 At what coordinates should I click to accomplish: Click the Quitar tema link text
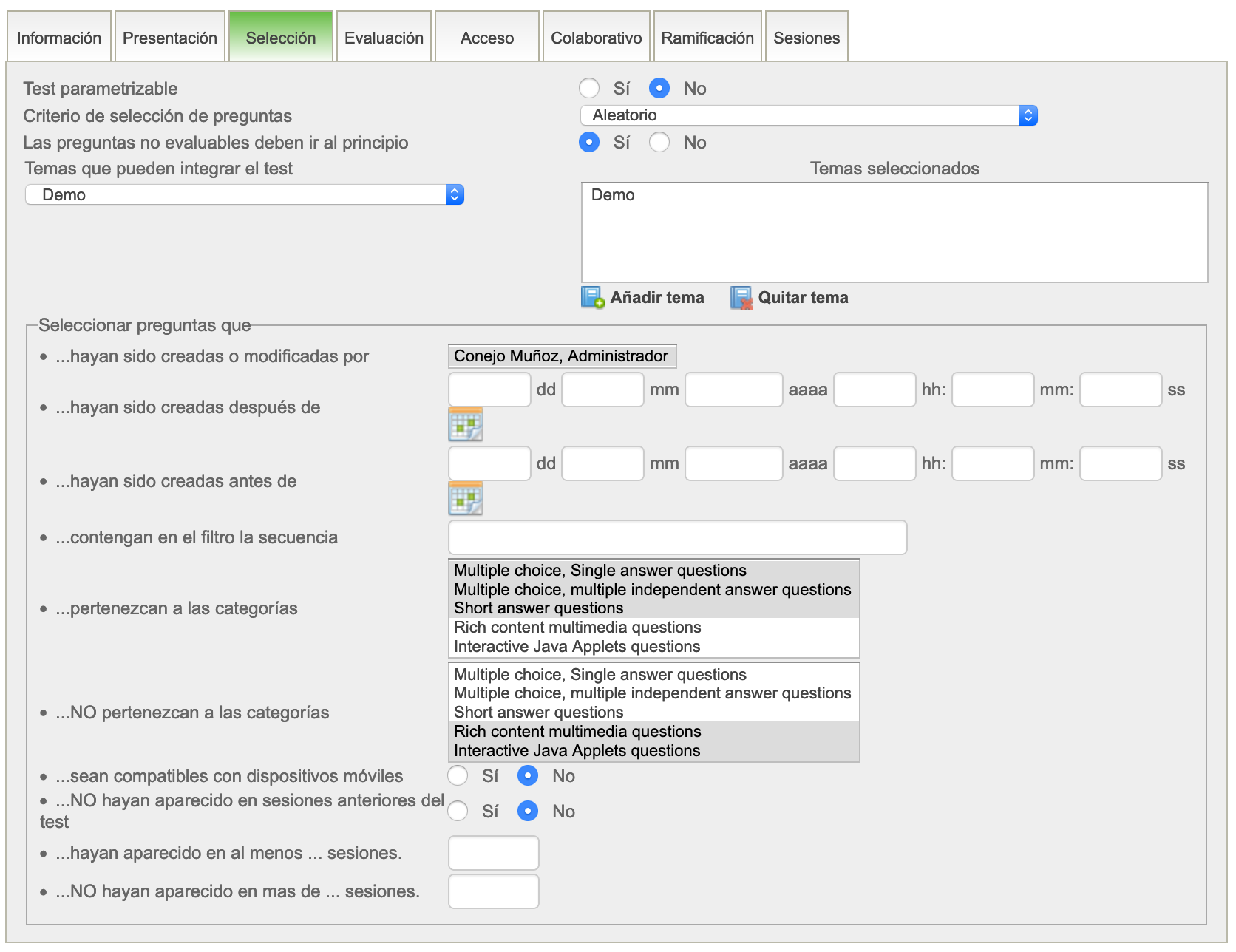803,298
